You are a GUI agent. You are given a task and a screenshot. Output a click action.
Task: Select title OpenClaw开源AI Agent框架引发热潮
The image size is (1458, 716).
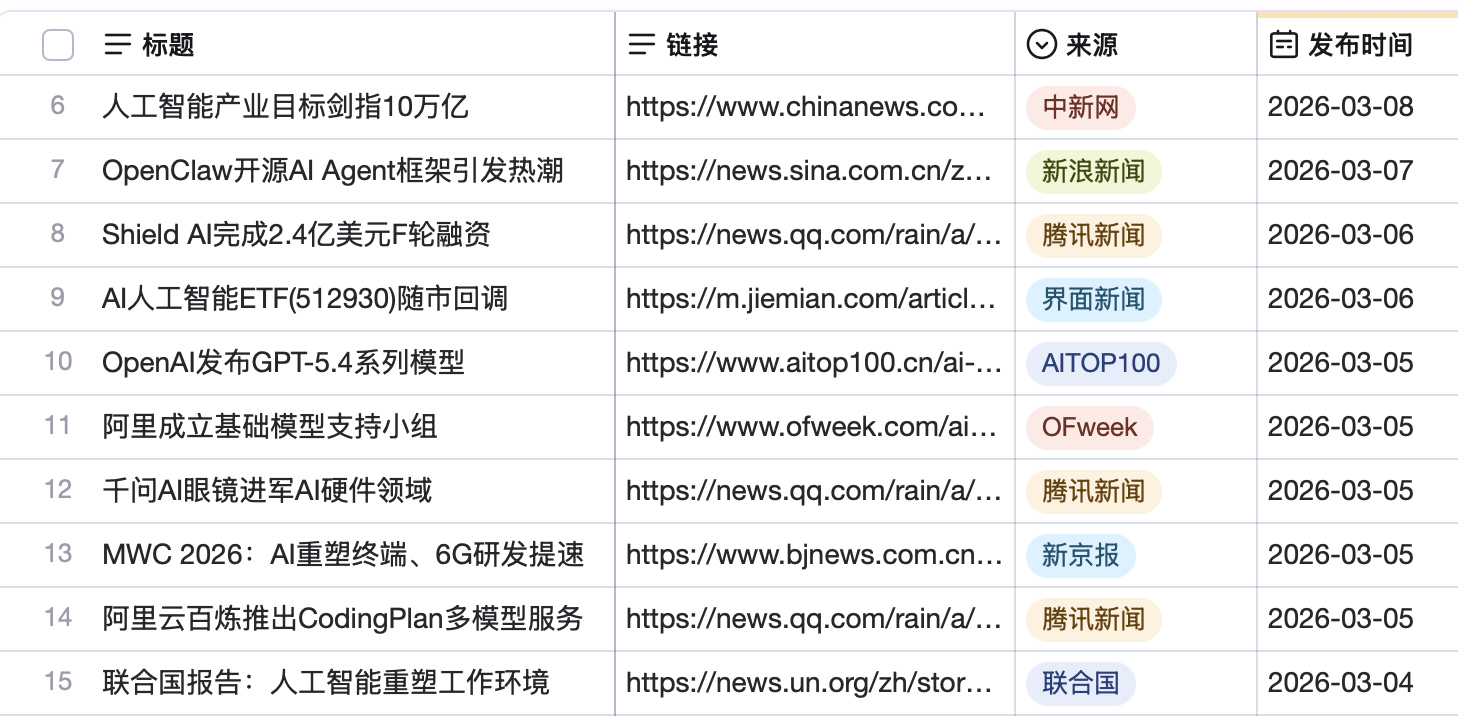coord(333,170)
